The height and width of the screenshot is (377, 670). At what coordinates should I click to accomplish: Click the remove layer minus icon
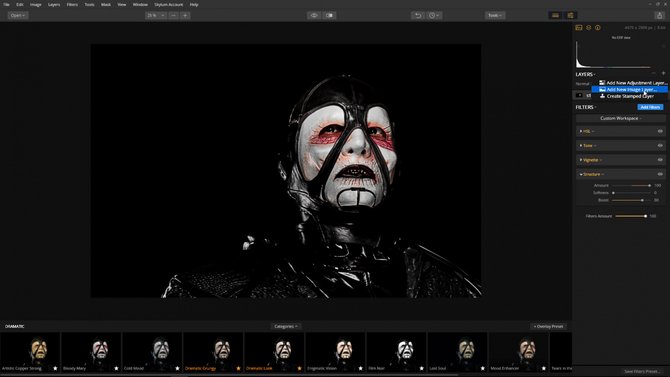coord(654,74)
